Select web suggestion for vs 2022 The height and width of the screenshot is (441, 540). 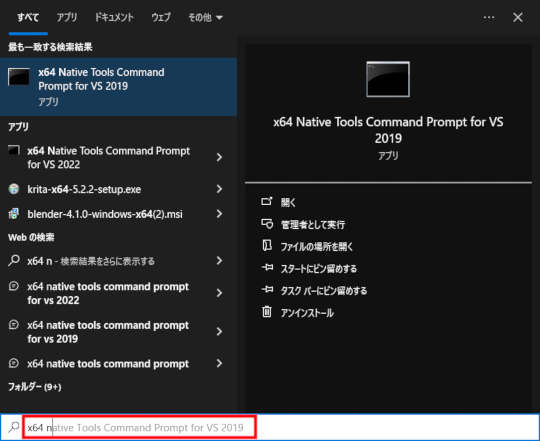pyautogui.click(x=108, y=293)
